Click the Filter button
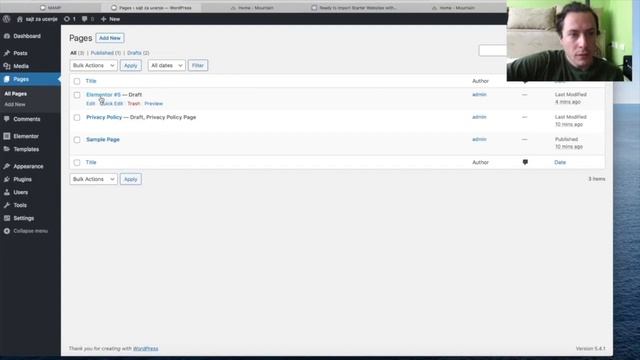Screen dimensions: 640x360 [x=198, y=65]
